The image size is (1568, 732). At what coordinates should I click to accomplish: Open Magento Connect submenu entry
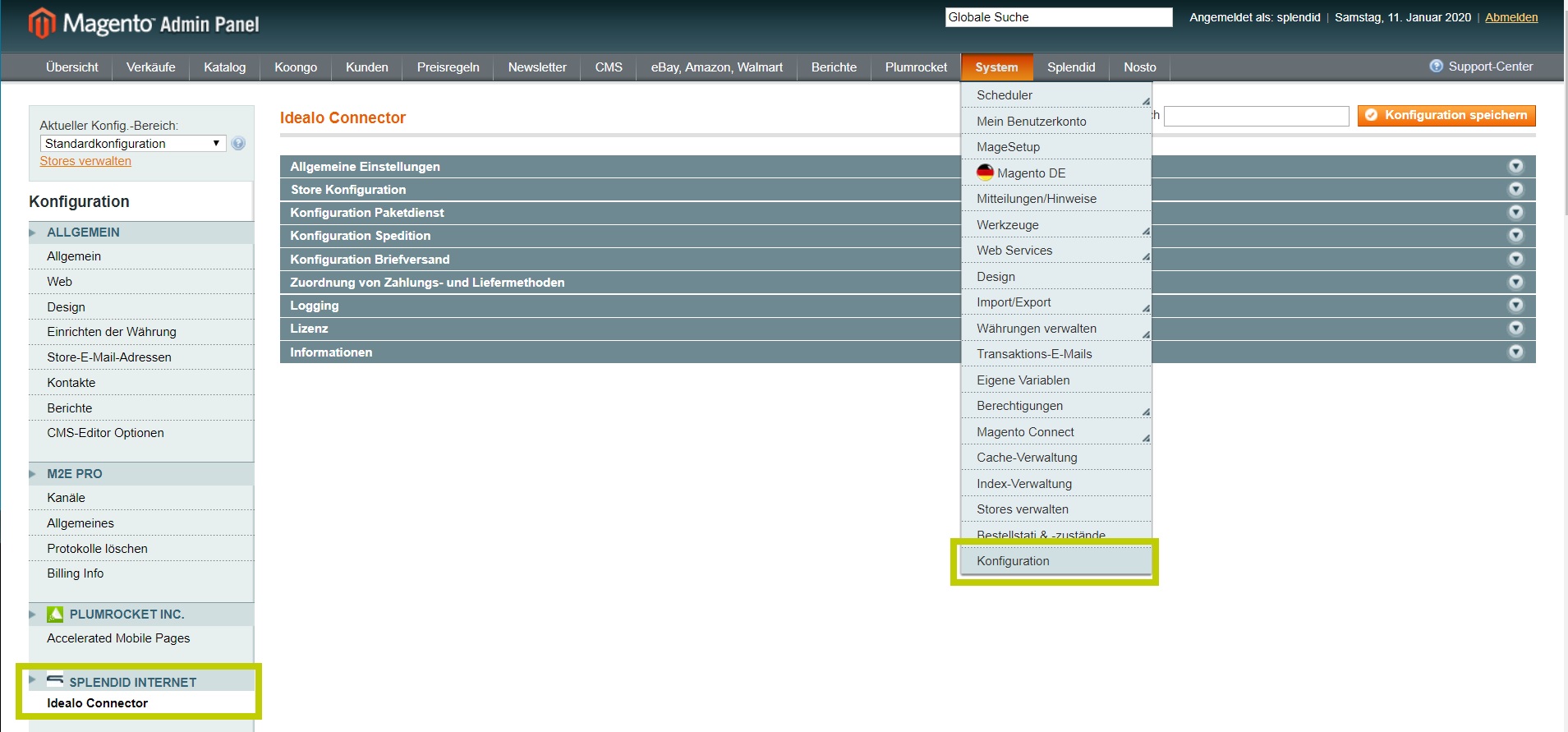[1056, 432]
